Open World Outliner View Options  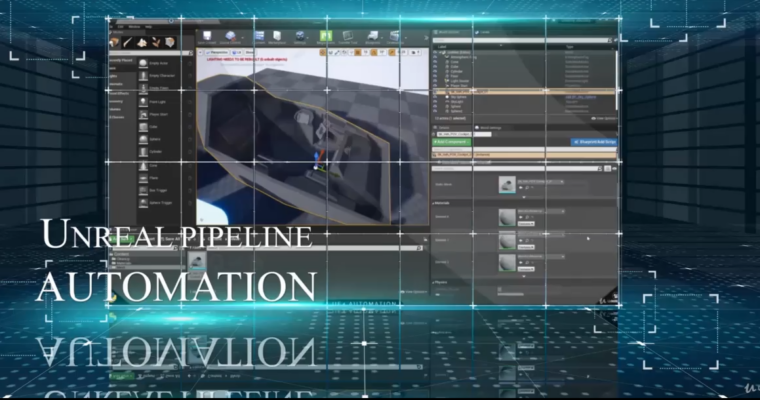click(x=604, y=118)
